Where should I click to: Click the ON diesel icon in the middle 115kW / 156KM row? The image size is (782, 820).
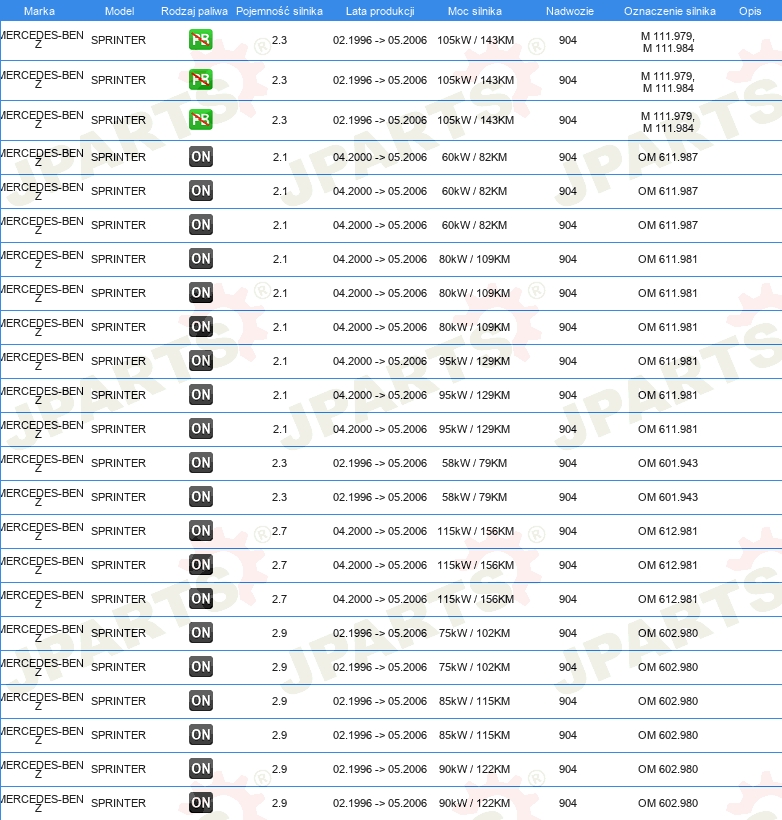(201, 564)
